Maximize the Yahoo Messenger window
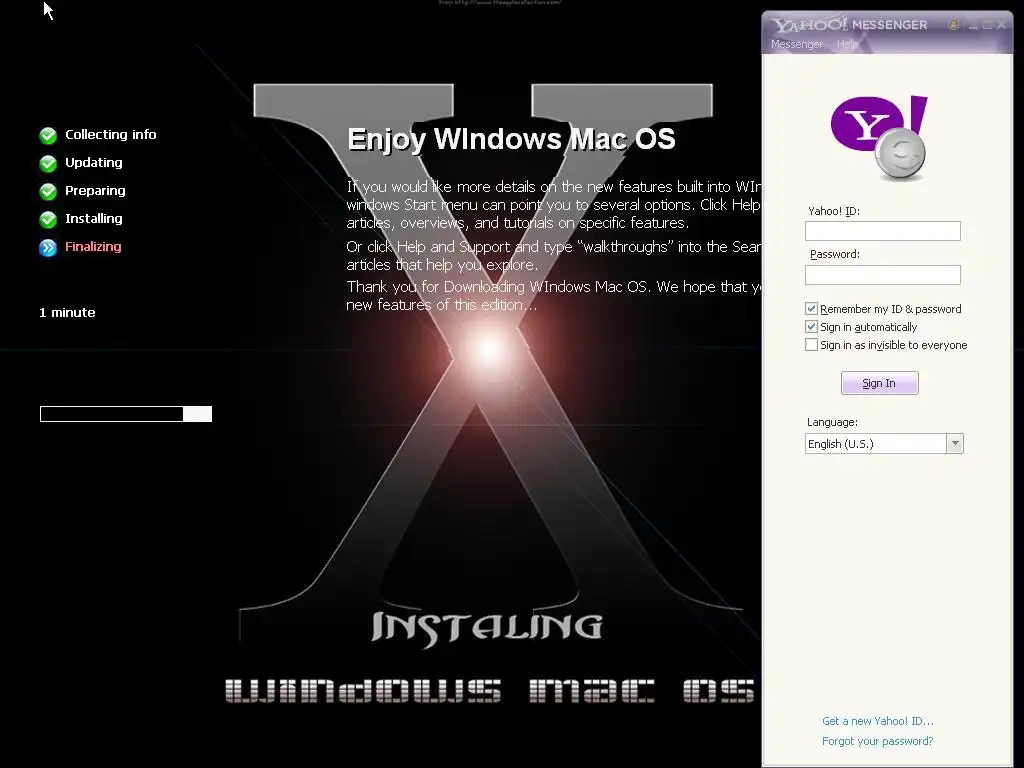The height and width of the screenshot is (768, 1024). (x=987, y=25)
